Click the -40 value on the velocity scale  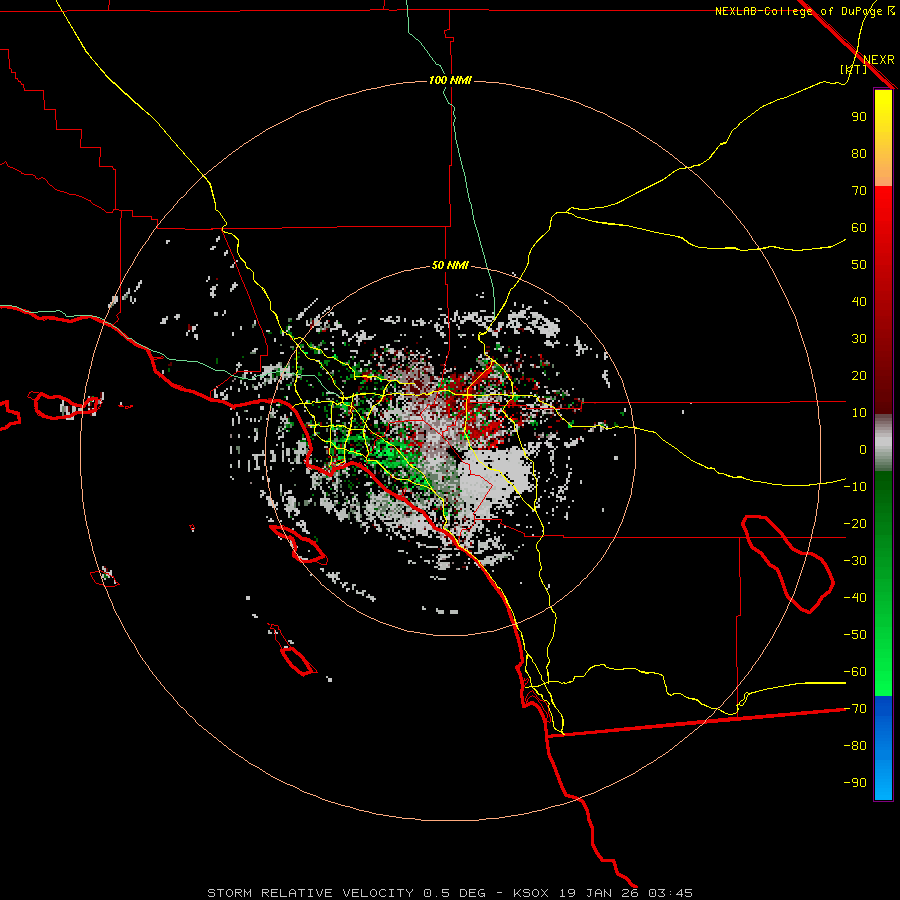click(855, 598)
